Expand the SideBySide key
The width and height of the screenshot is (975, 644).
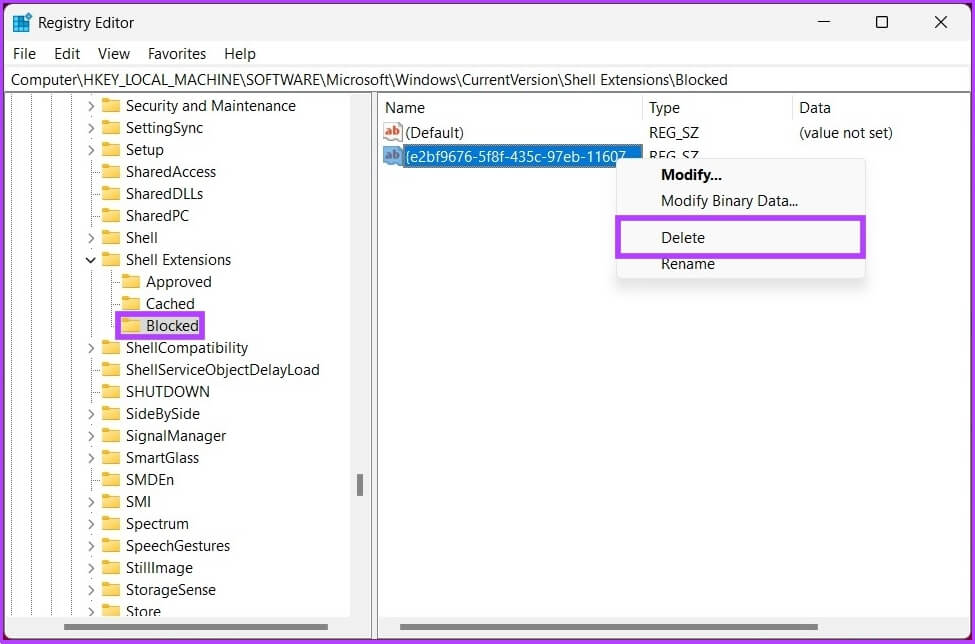coord(91,414)
